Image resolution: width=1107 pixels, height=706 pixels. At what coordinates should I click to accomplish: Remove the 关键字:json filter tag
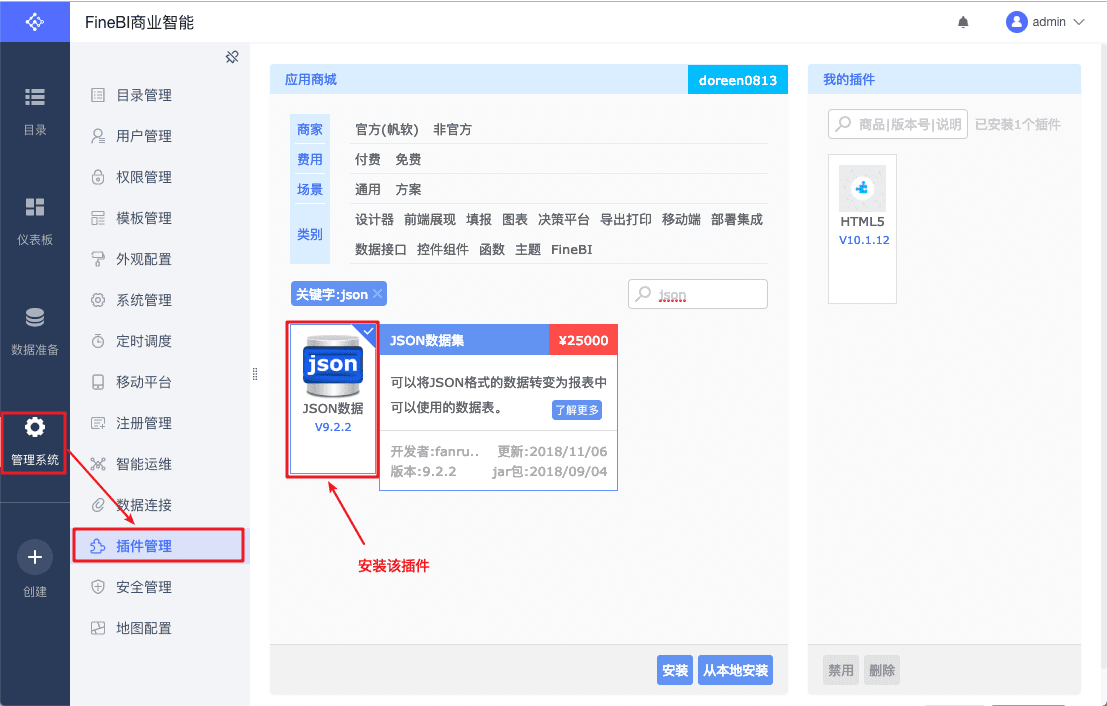(378, 294)
